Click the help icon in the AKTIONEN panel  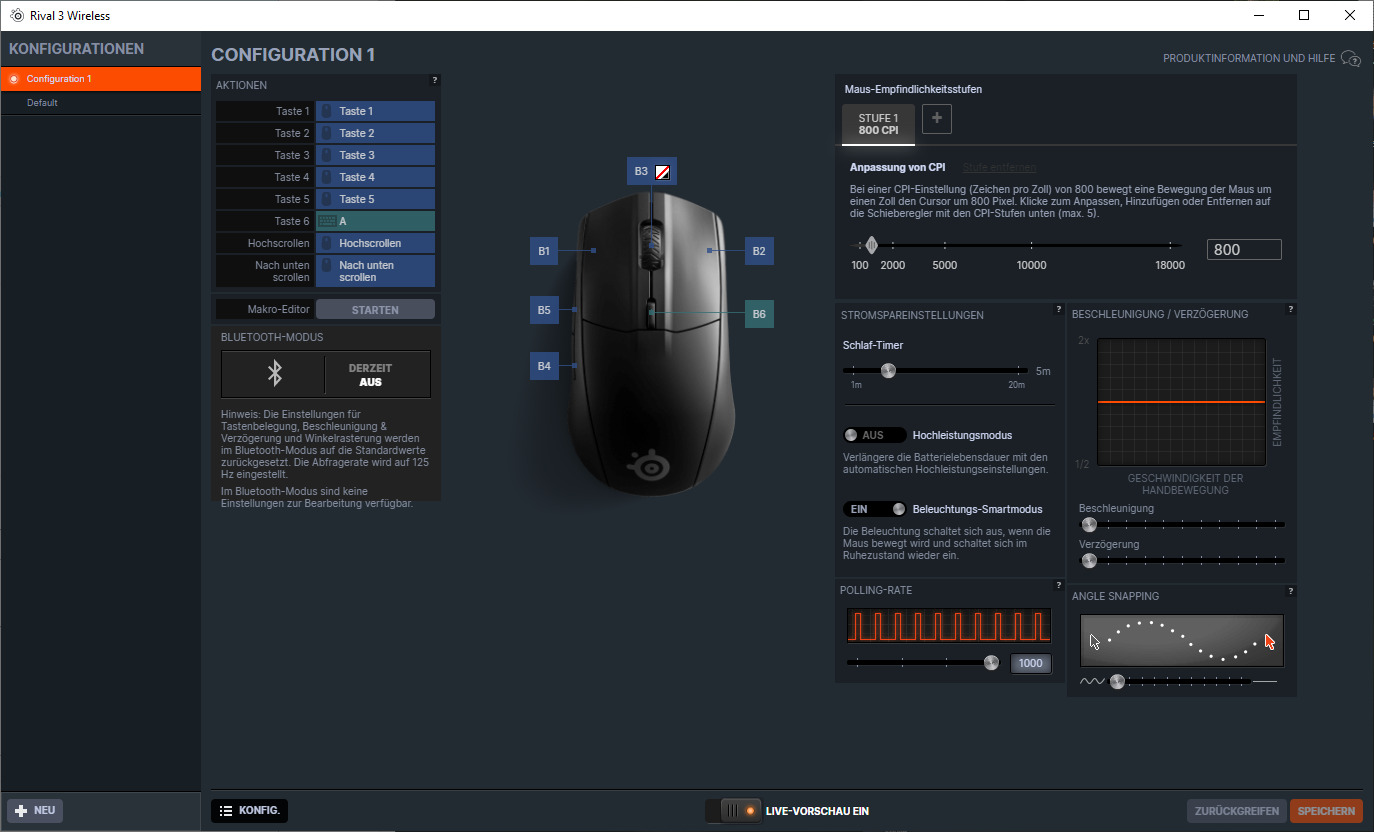point(435,80)
